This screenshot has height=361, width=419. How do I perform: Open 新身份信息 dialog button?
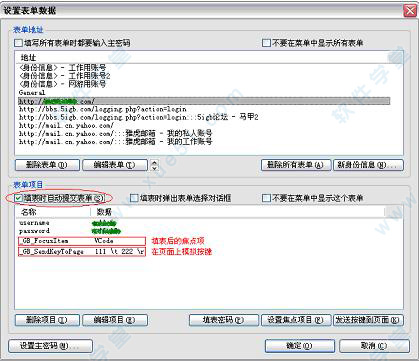(368, 165)
